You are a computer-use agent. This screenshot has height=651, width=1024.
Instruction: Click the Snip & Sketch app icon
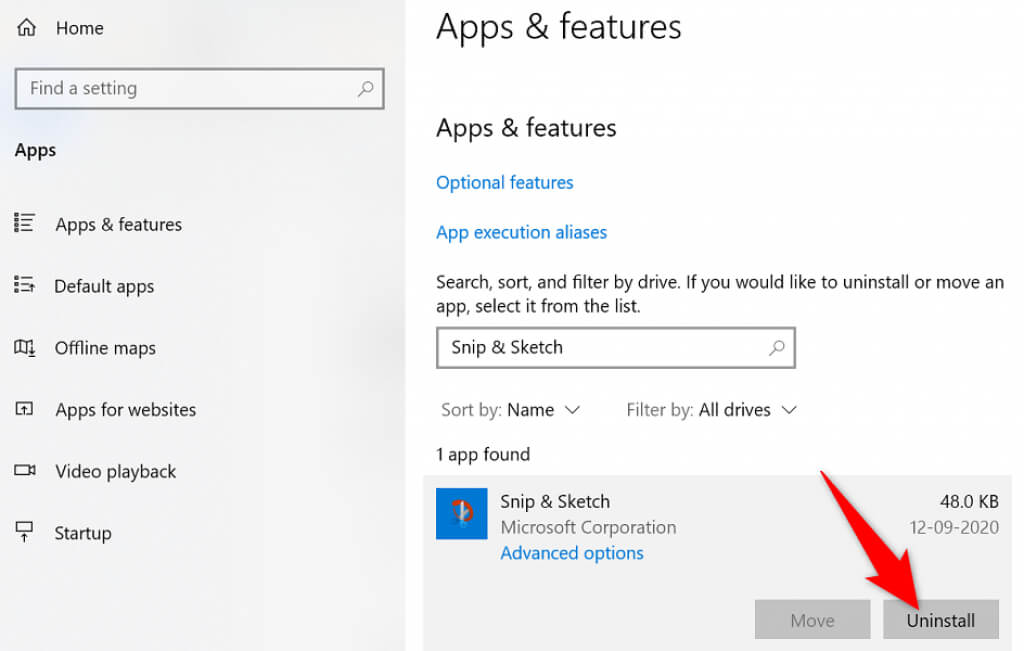pyautogui.click(x=462, y=514)
